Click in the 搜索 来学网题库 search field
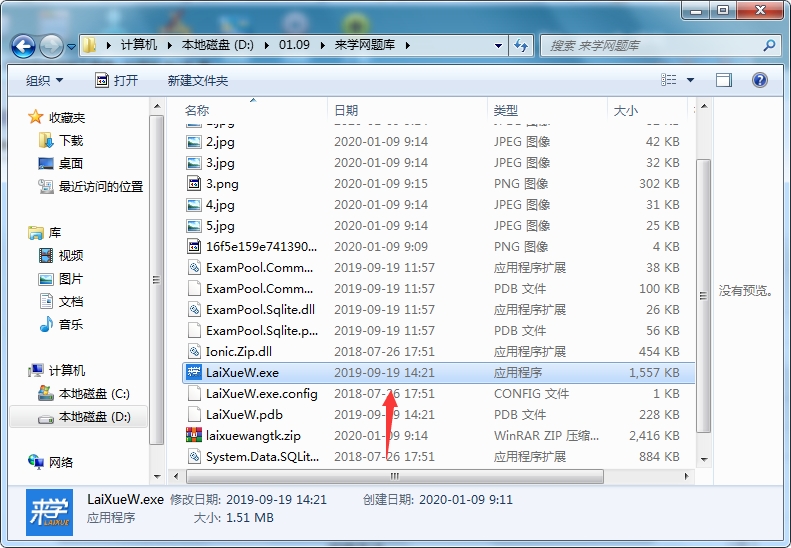 point(653,45)
